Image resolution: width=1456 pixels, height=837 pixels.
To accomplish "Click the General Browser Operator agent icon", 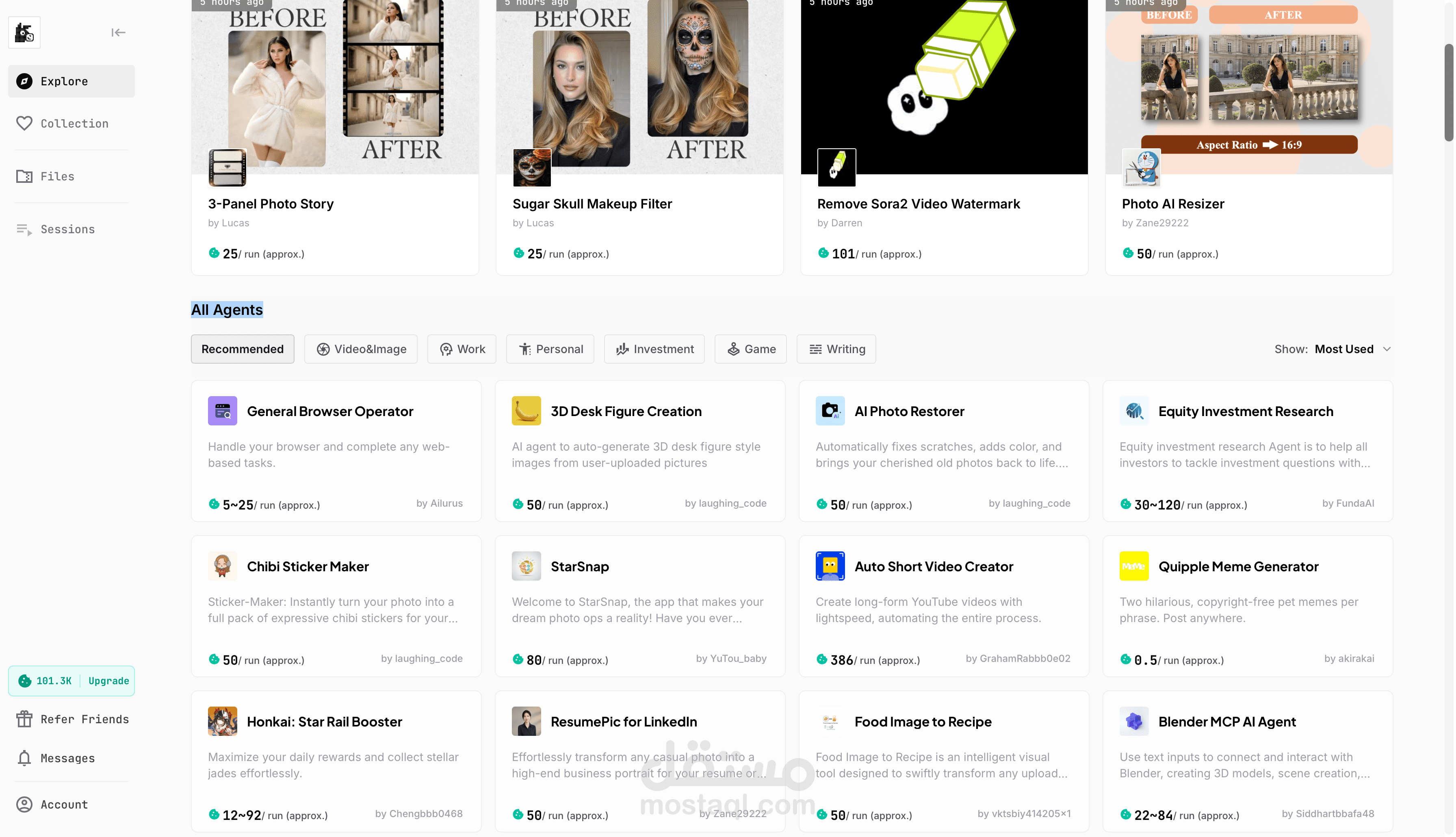I will pyautogui.click(x=222, y=411).
